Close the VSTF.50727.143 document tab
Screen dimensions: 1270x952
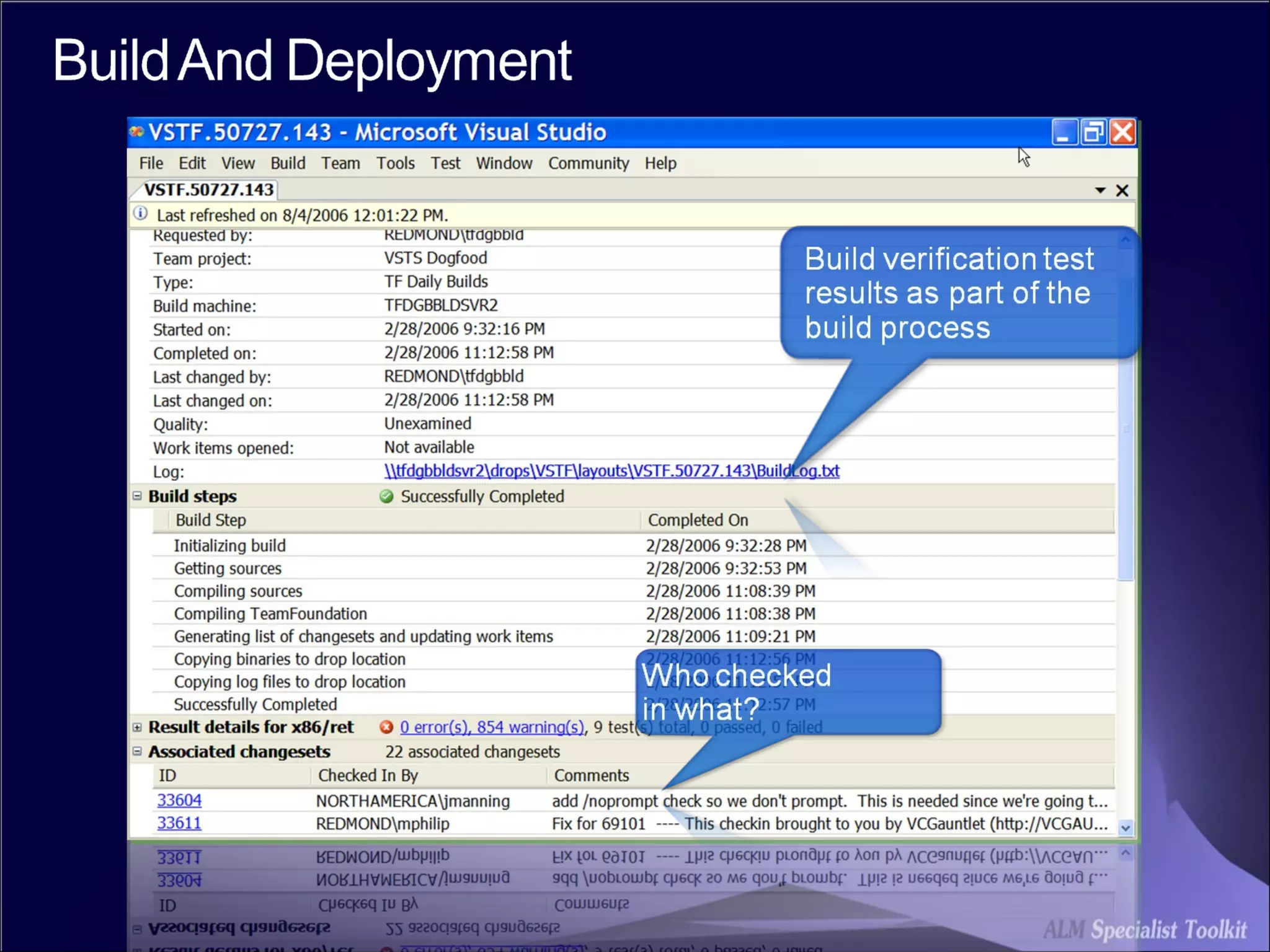[1122, 190]
